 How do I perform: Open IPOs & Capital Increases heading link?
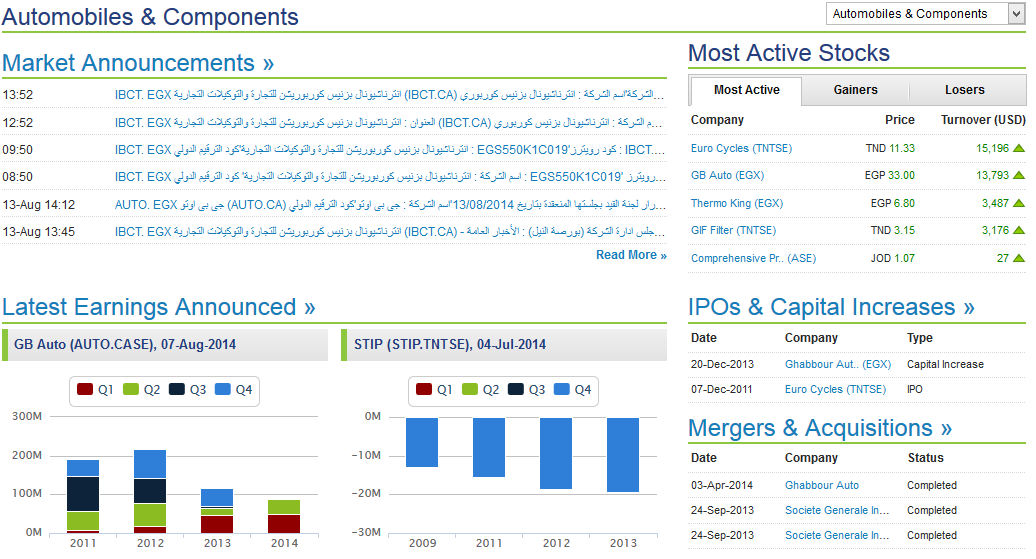[831, 307]
